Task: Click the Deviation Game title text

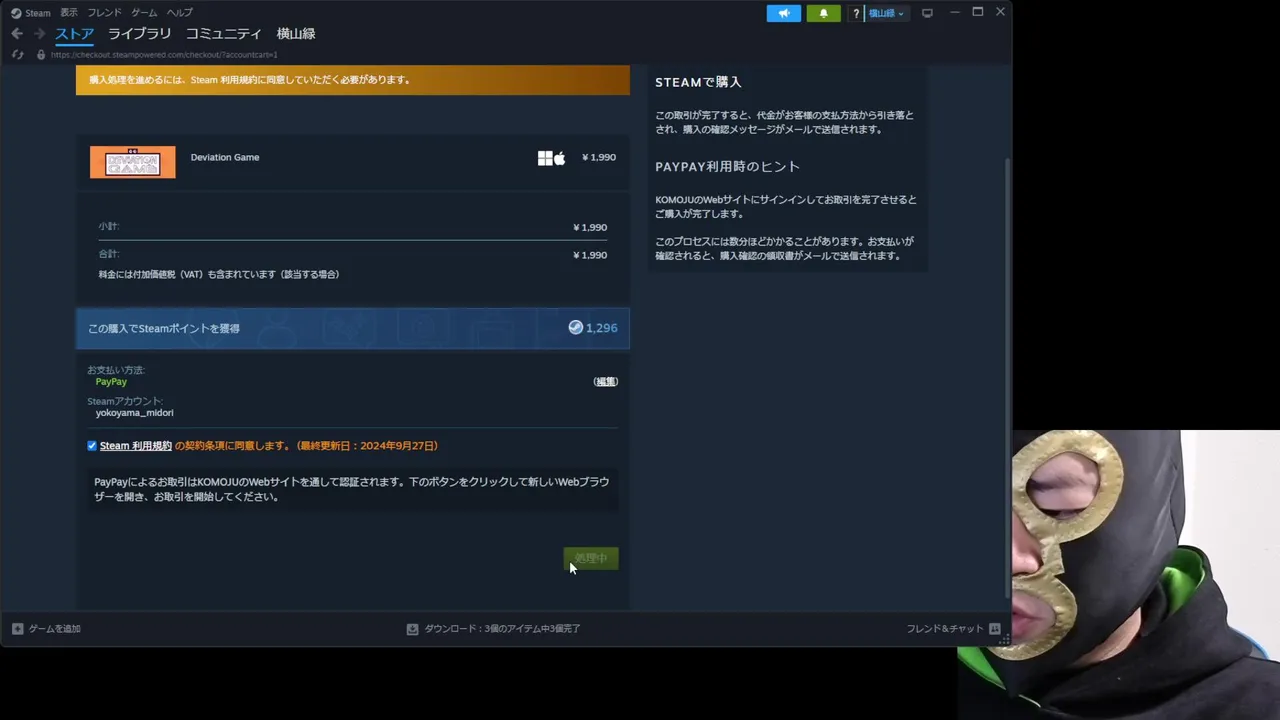Action: click(x=225, y=157)
